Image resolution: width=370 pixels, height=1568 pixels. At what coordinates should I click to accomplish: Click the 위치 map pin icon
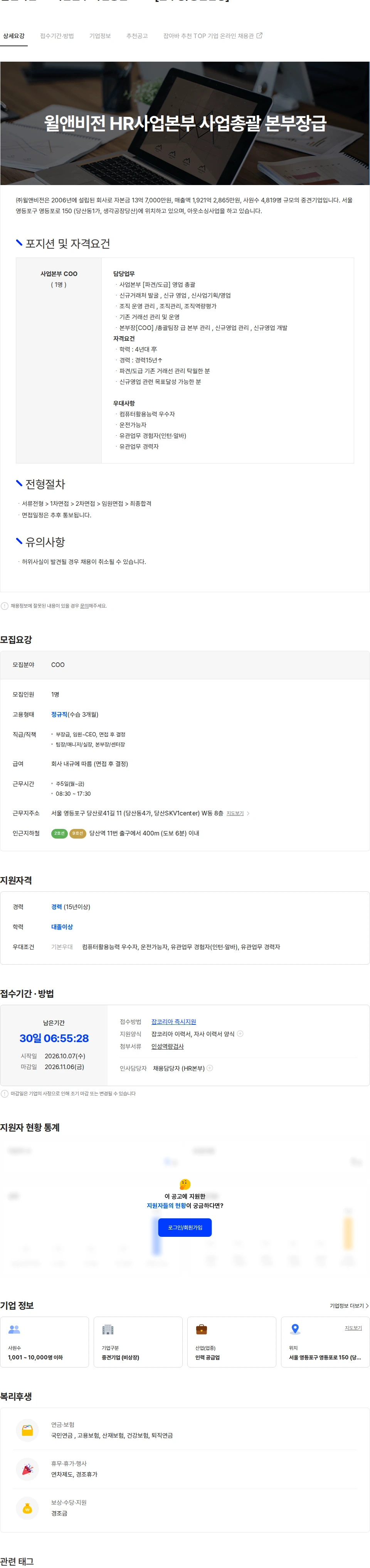(x=295, y=1329)
